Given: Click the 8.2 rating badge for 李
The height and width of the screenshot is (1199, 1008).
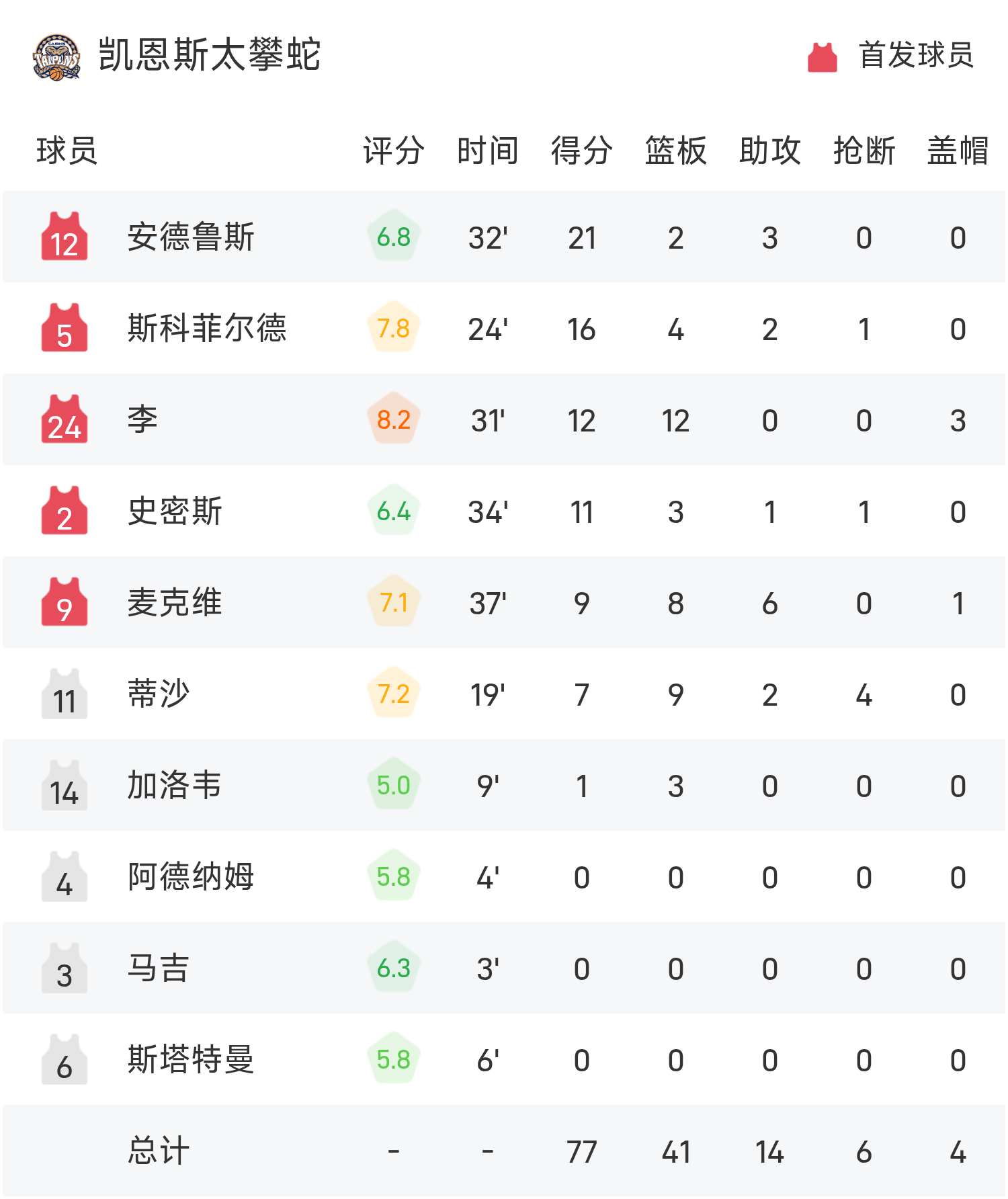Looking at the screenshot, I should point(394,419).
